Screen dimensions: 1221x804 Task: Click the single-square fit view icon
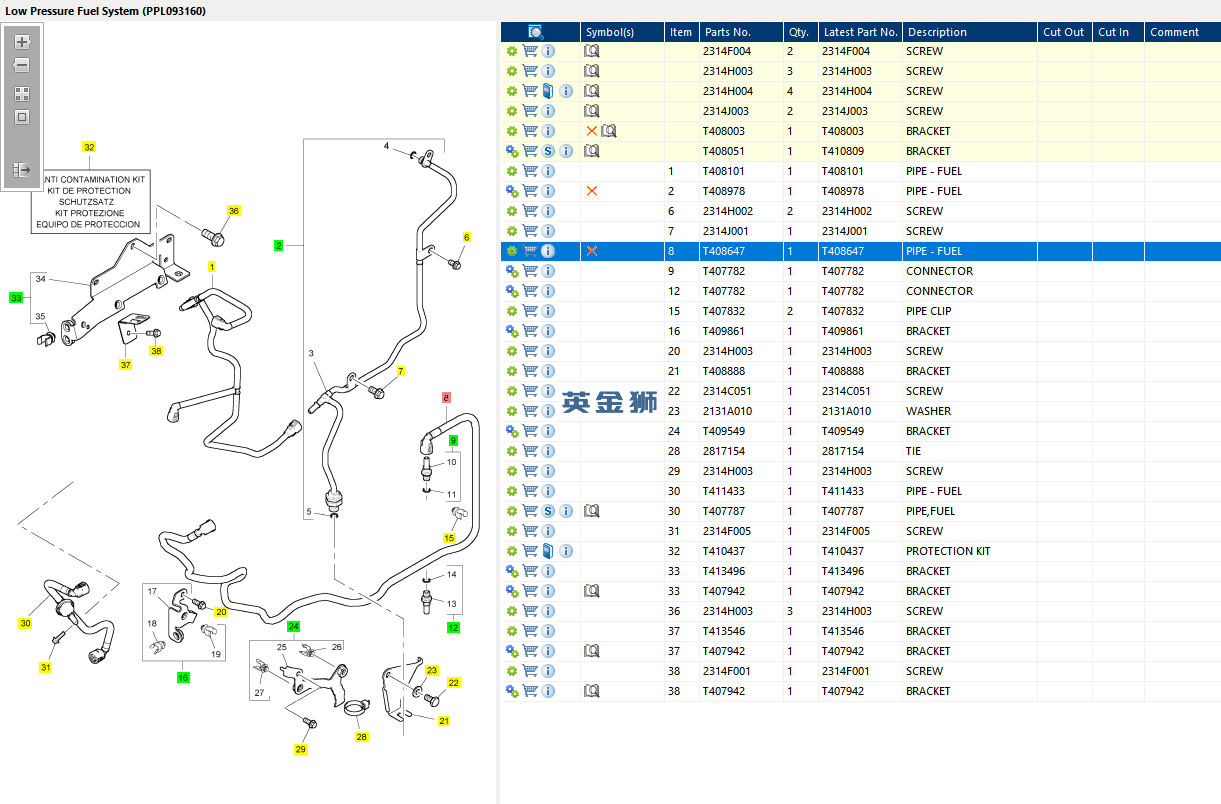pyautogui.click(x=22, y=117)
